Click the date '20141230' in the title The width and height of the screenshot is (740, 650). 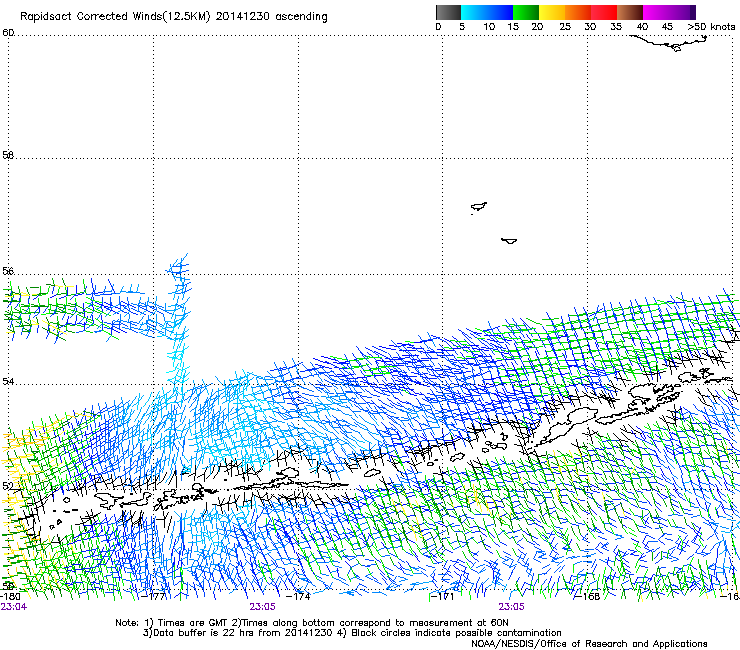click(x=242, y=16)
